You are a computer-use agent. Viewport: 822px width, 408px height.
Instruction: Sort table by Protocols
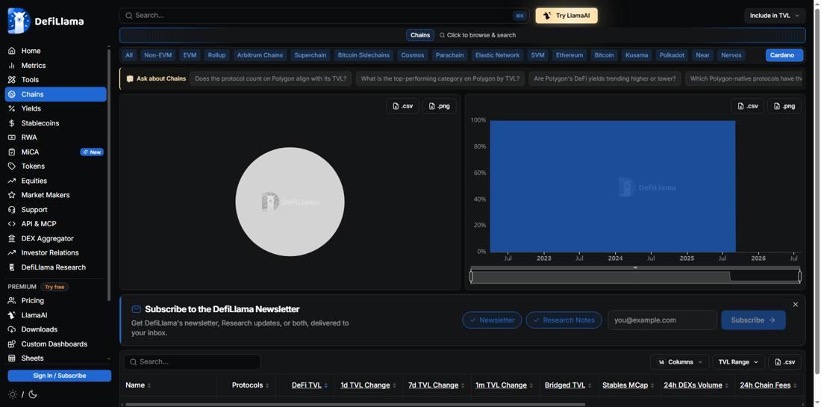[250, 385]
